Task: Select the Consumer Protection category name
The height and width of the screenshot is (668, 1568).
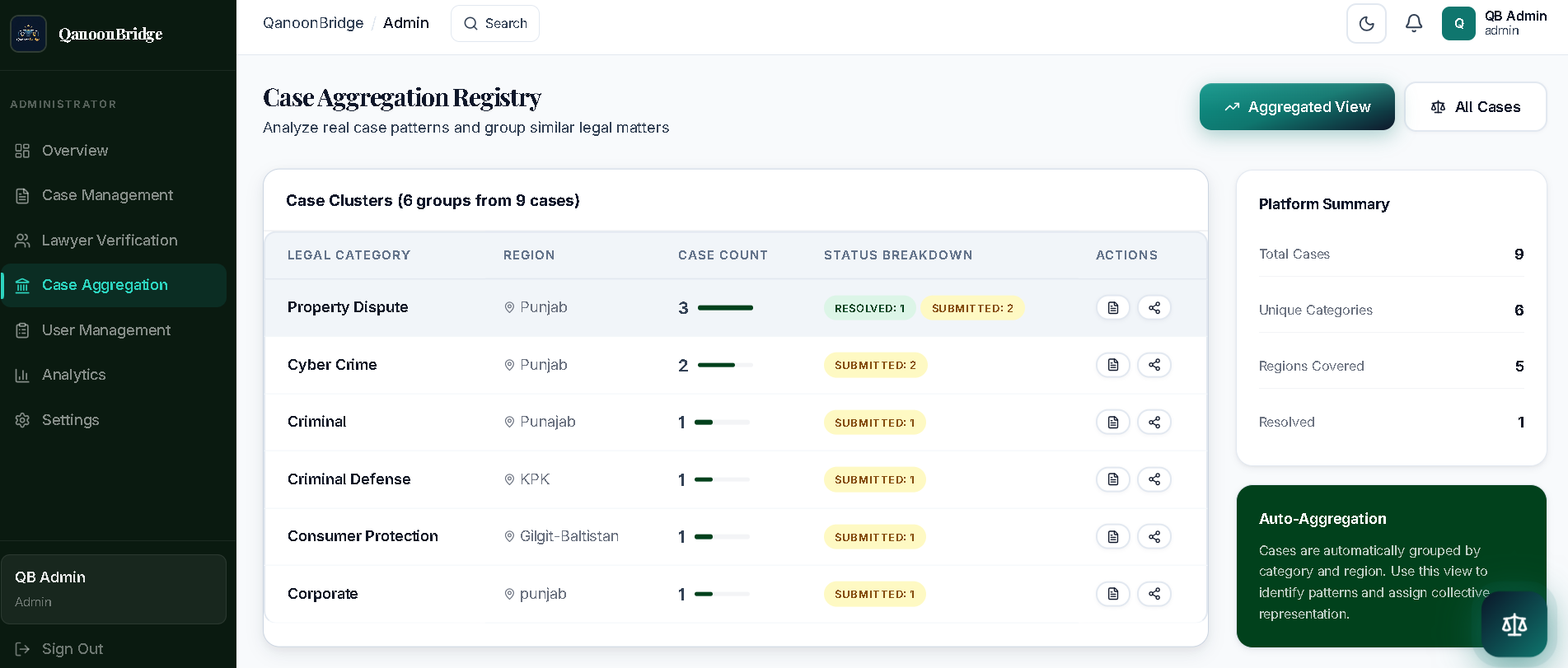Action: click(363, 536)
